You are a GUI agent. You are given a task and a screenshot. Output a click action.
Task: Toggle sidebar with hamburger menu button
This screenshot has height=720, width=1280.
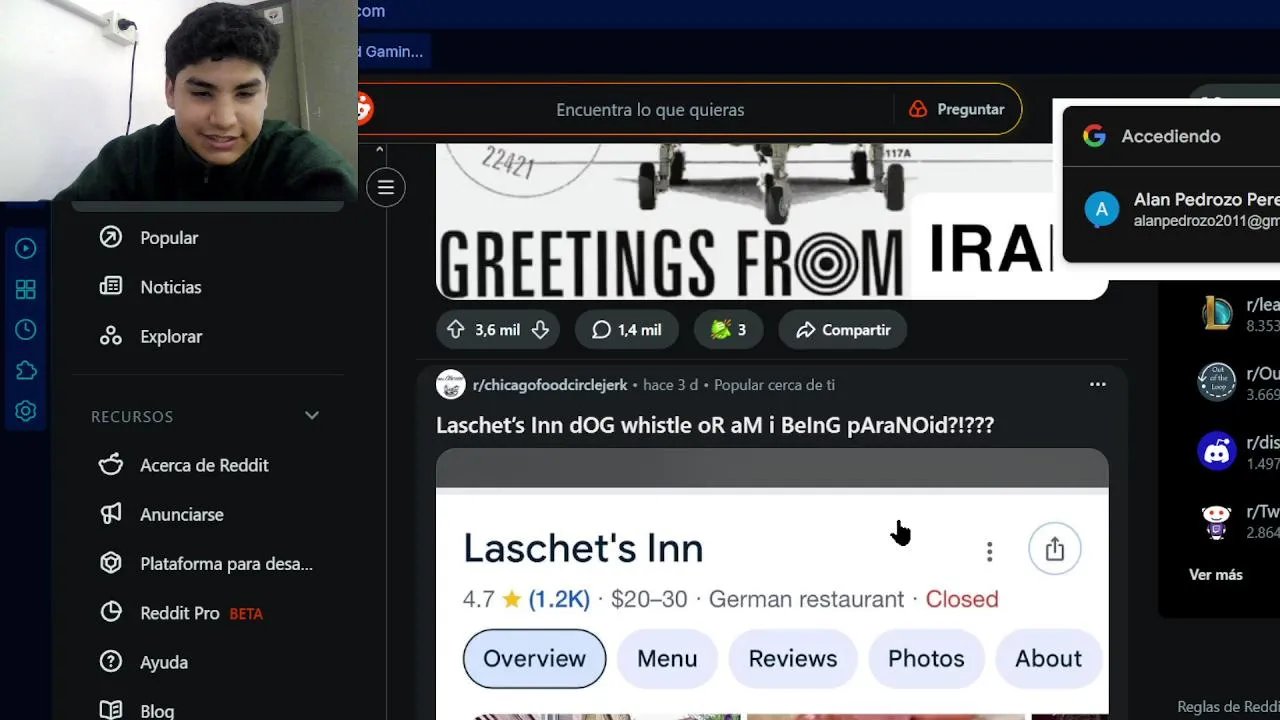386,187
